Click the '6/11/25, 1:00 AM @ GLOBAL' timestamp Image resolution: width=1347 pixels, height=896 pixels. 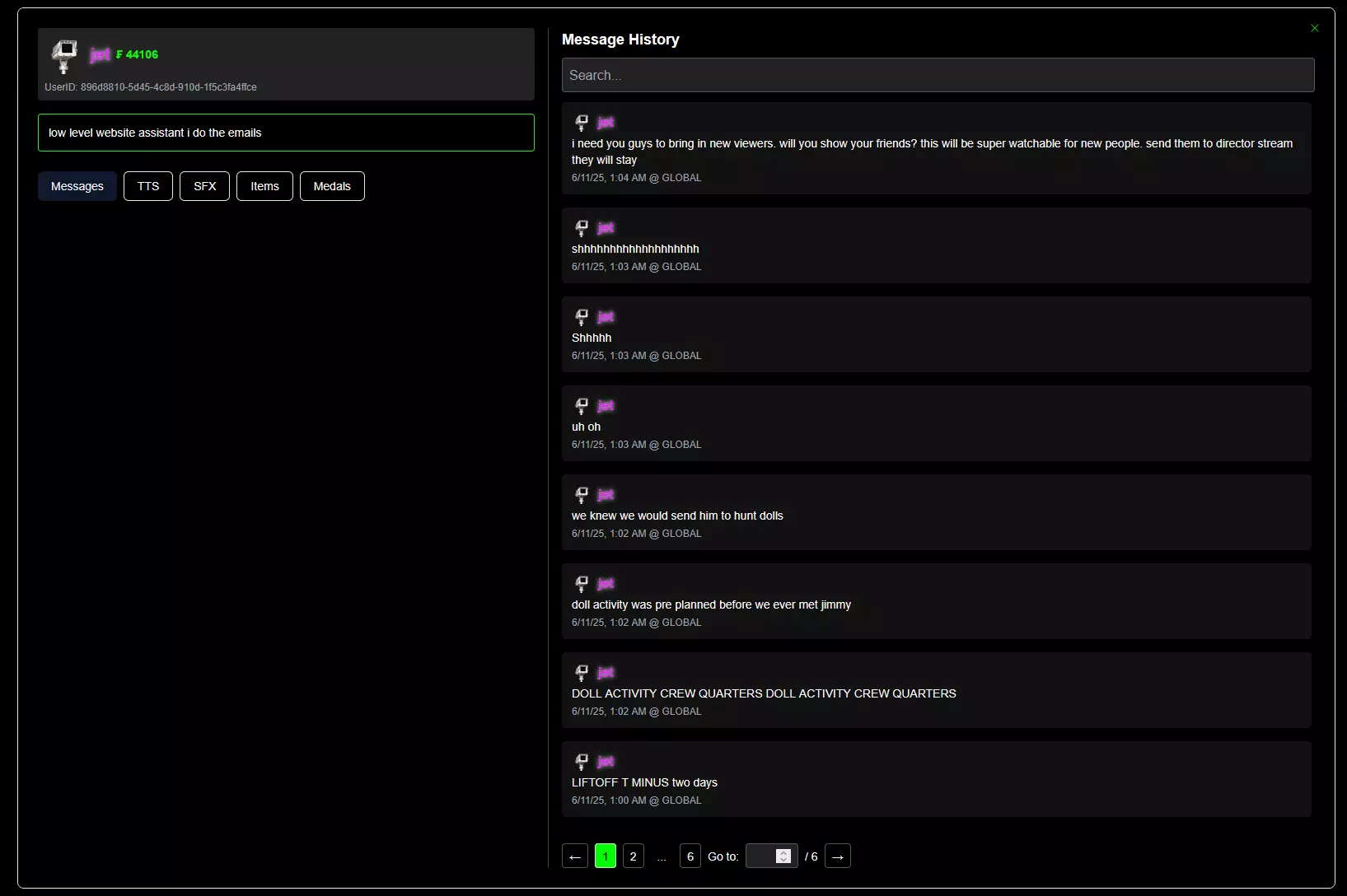637,800
